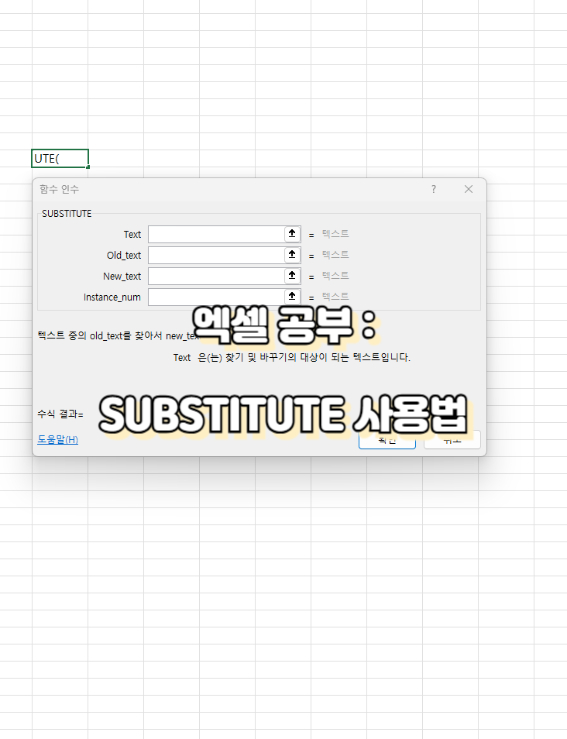567x739 pixels.
Task: Click the Old_text argument label
Action: (123, 255)
